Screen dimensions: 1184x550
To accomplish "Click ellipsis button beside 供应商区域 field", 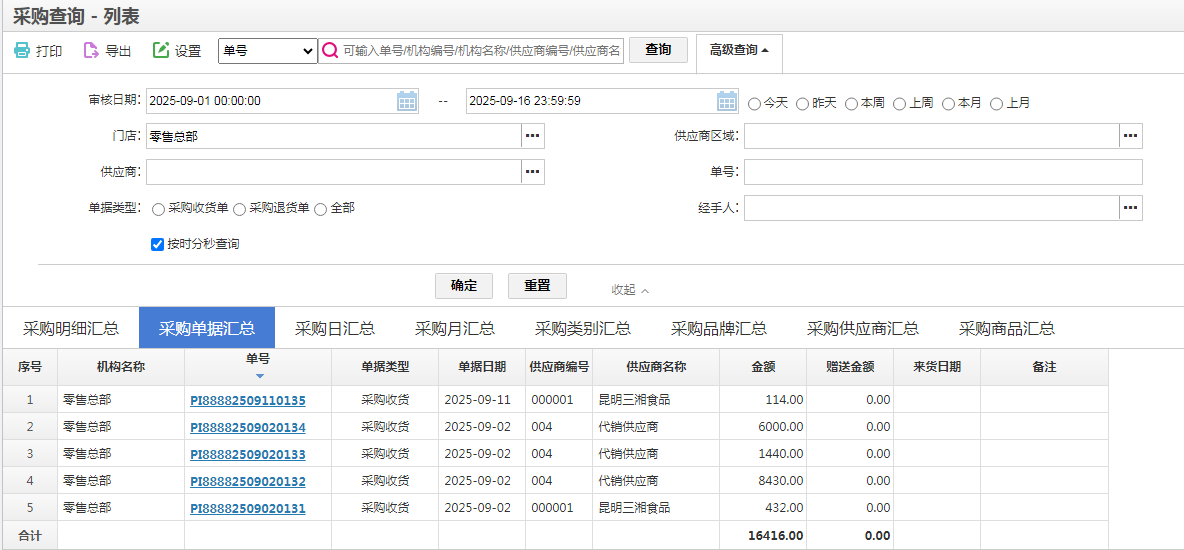I will coord(1130,136).
